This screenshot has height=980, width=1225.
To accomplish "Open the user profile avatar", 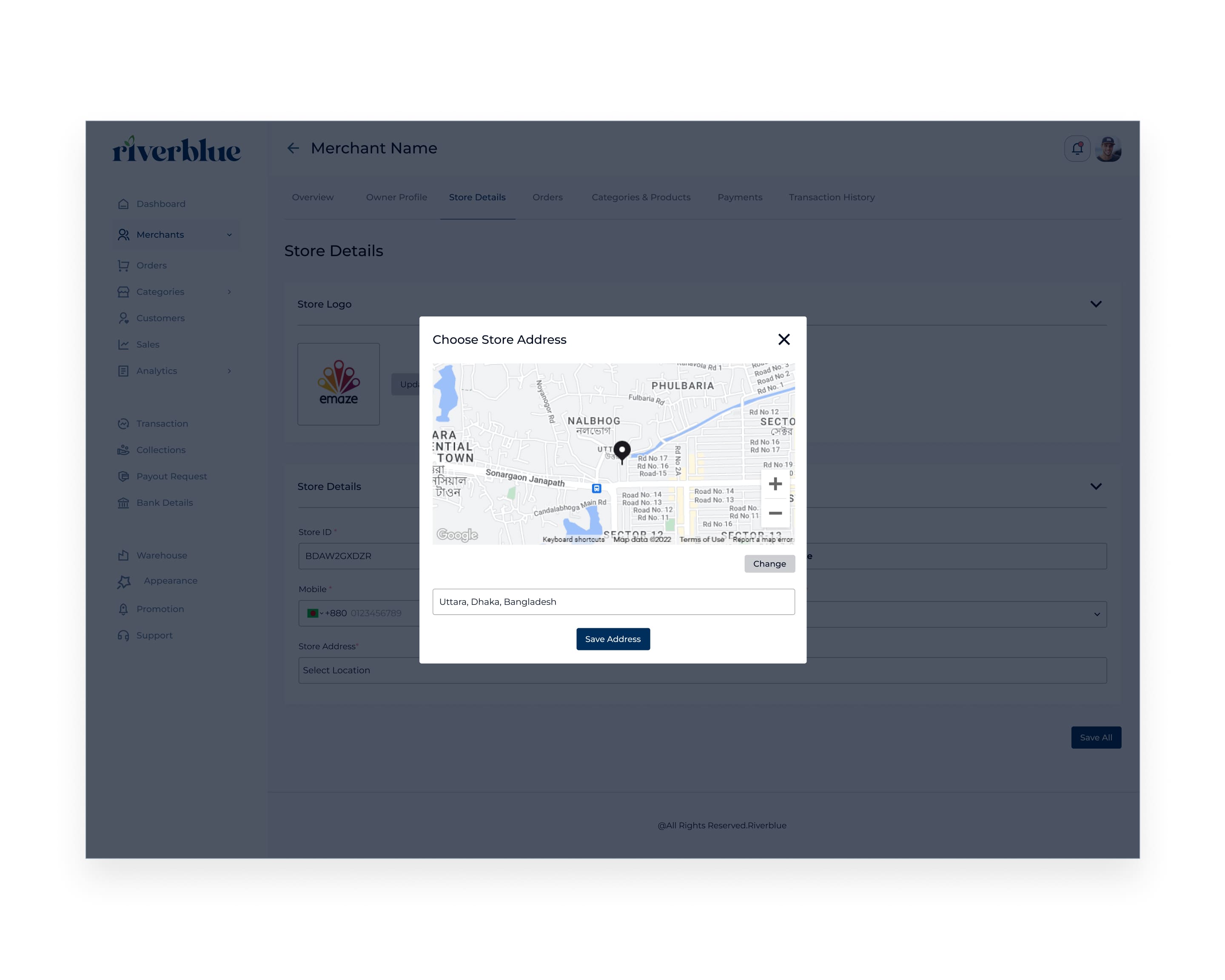I will click(x=1108, y=149).
